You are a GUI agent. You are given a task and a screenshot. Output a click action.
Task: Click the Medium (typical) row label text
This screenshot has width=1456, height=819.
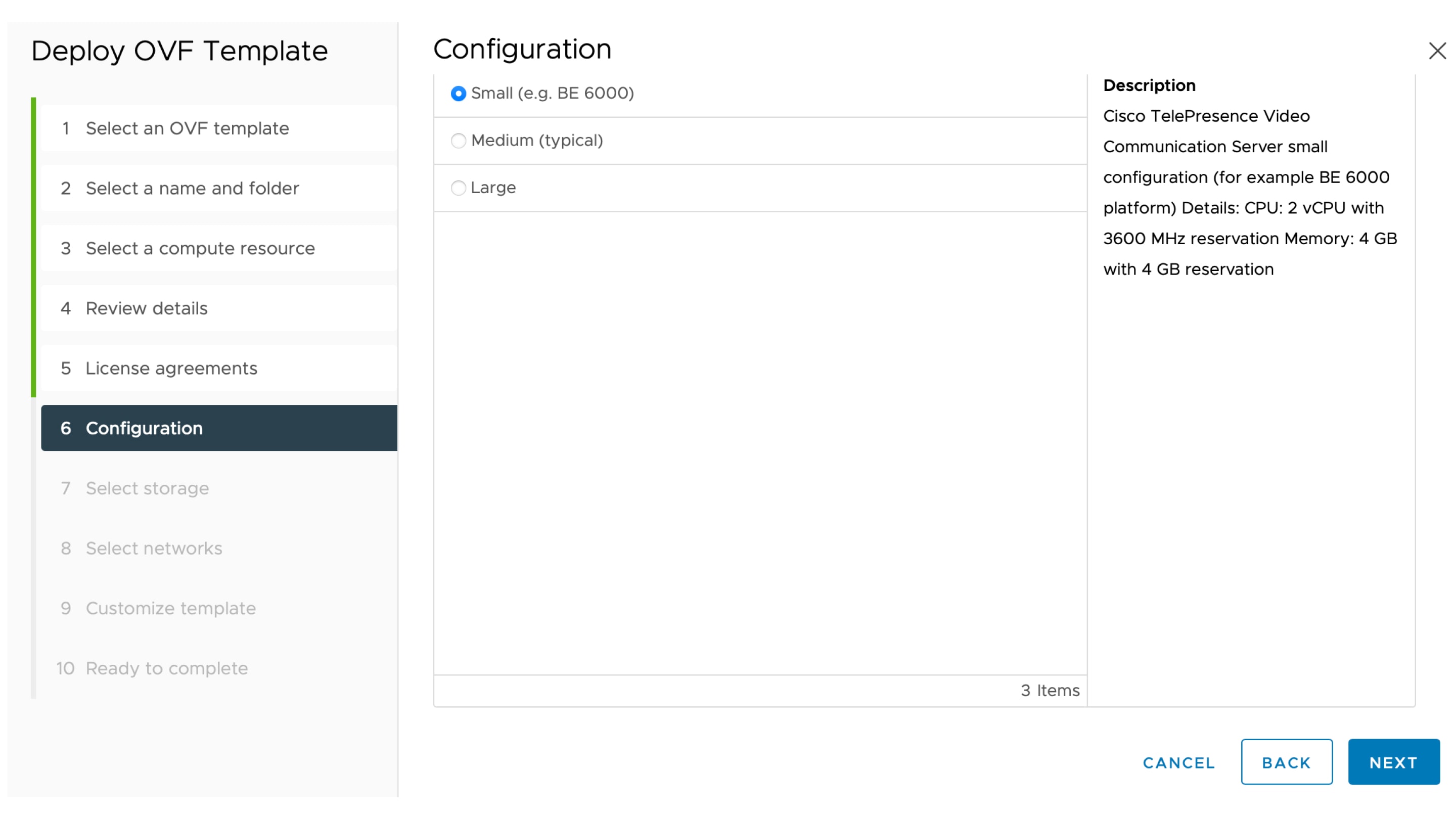point(537,140)
